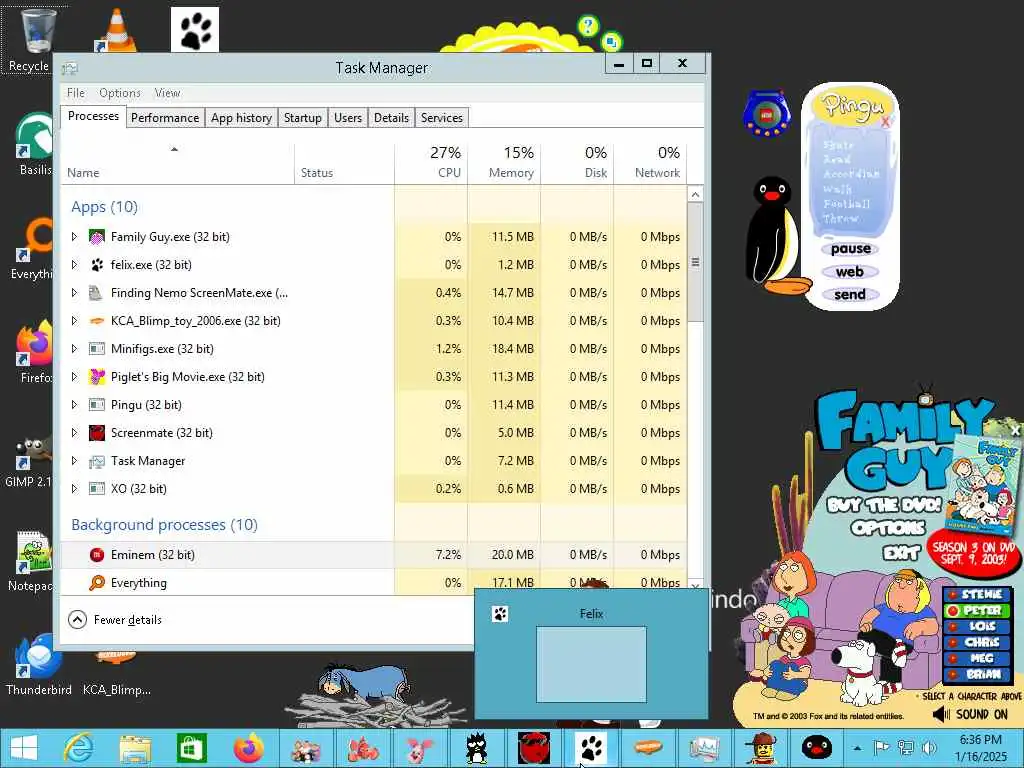Expand the Family Guy.exe process row
This screenshot has height=768, width=1024.
coord(74,237)
